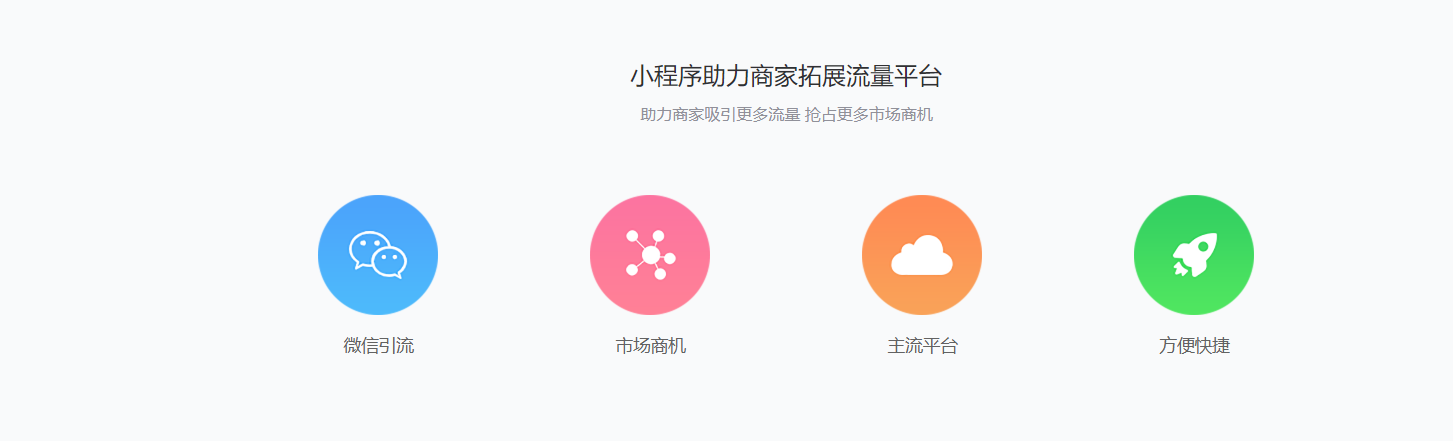The image size is (1453, 441).
Task: Click the subtitle phrase 抢占更多市场商机
Action: click(x=869, y=114)
